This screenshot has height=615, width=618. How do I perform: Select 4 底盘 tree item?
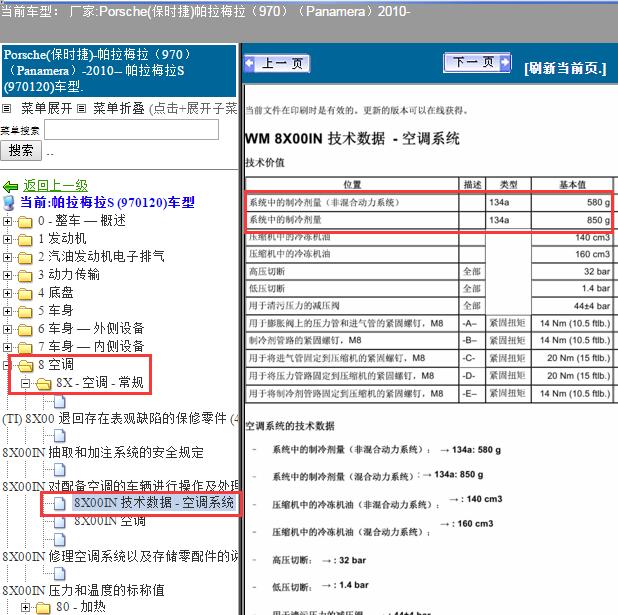coord(56,293)
